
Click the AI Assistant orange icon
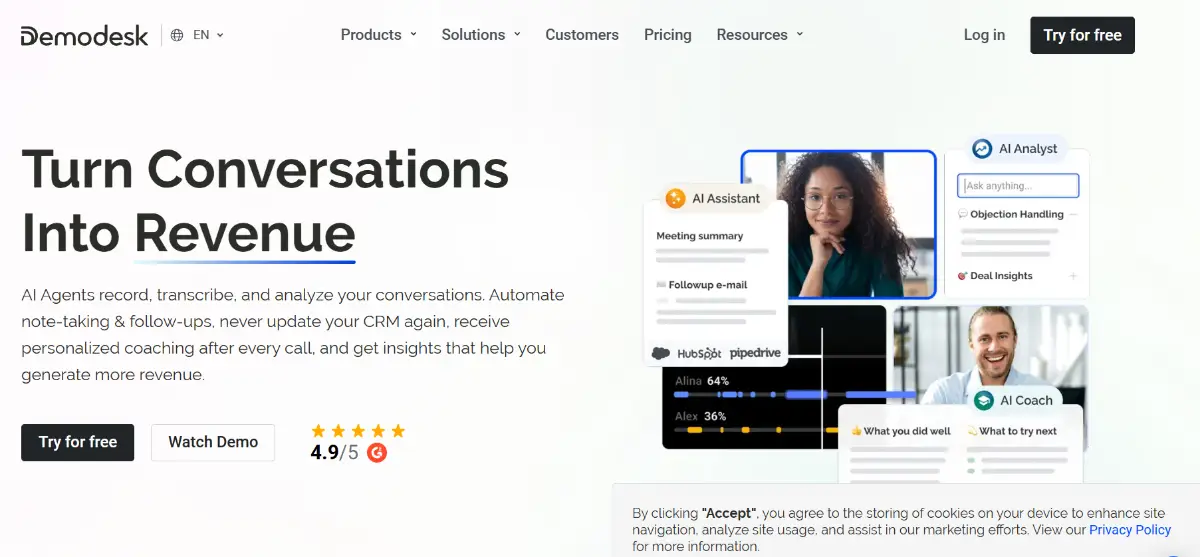675,198
